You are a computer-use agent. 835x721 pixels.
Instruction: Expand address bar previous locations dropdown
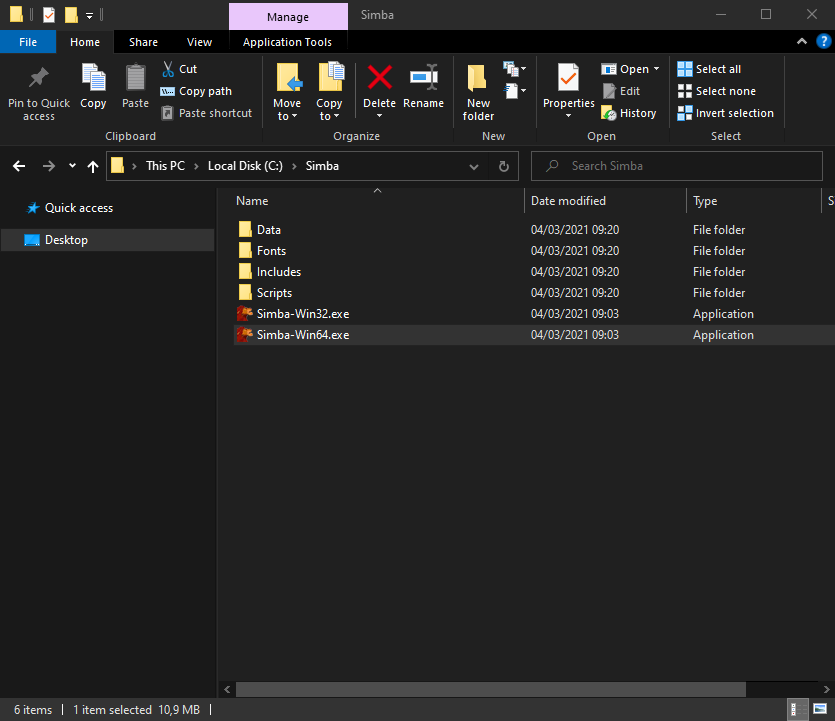pos(473,167)
